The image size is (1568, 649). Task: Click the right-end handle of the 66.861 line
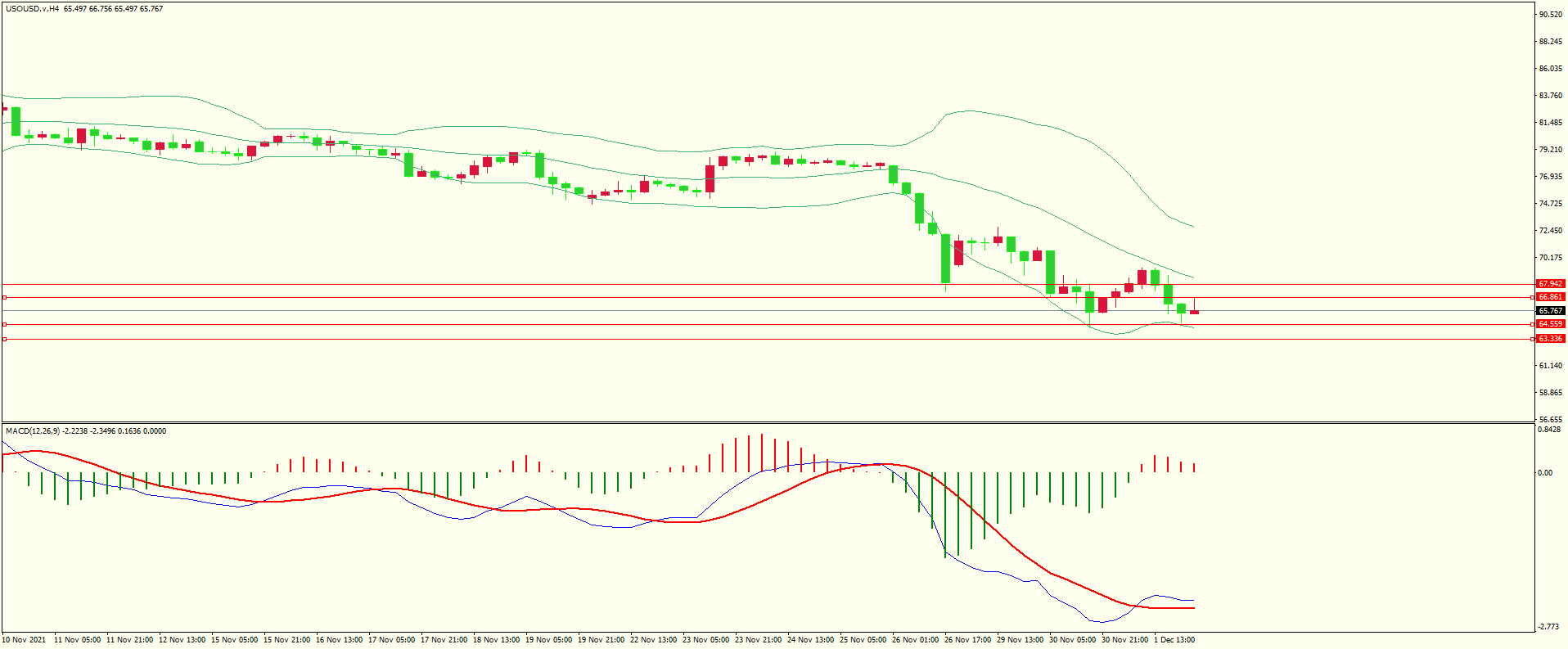click(x=1532, y=297)
